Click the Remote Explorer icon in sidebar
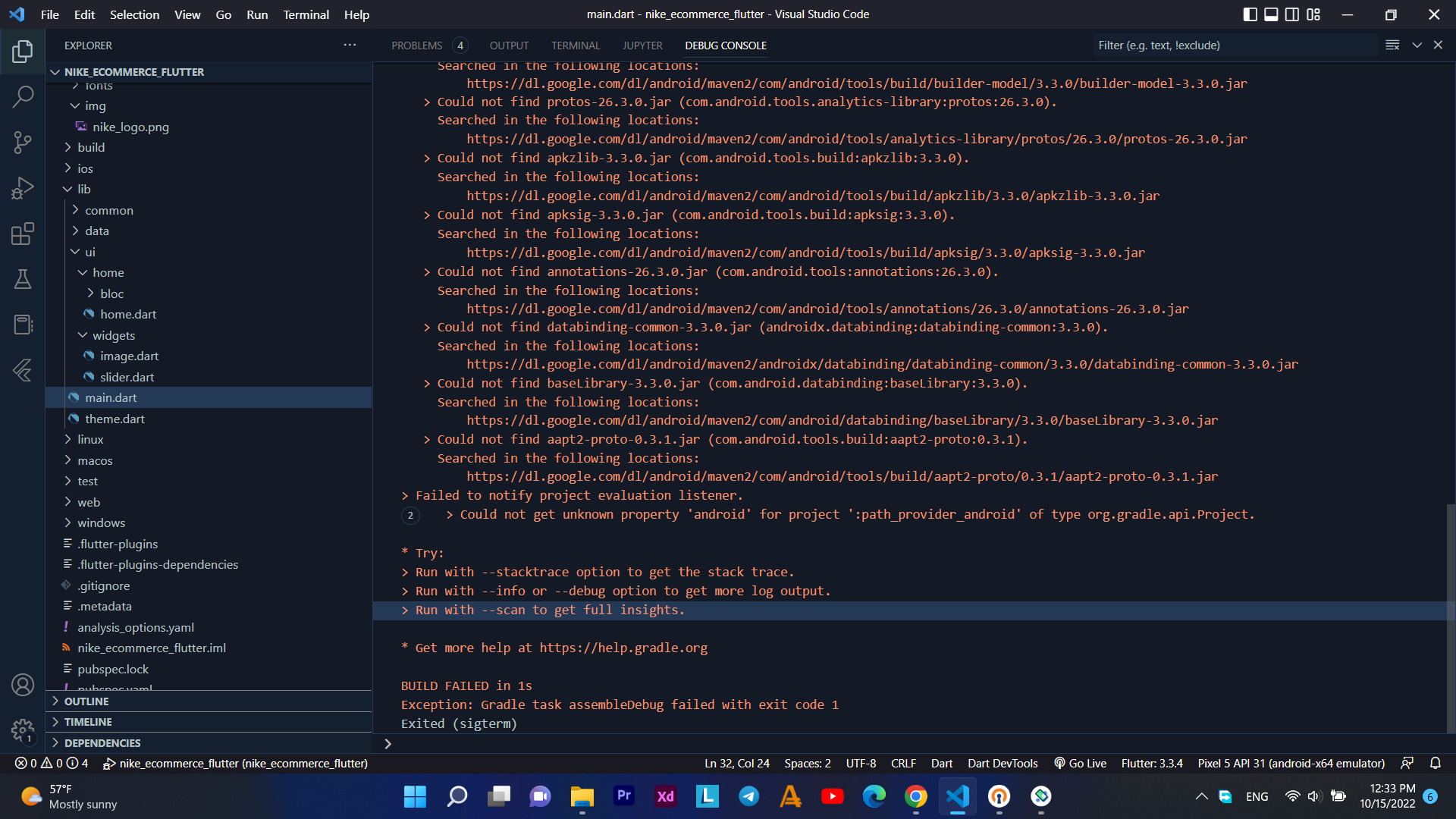The height and width of the screenshot is (819, 1456). (22, 325)
